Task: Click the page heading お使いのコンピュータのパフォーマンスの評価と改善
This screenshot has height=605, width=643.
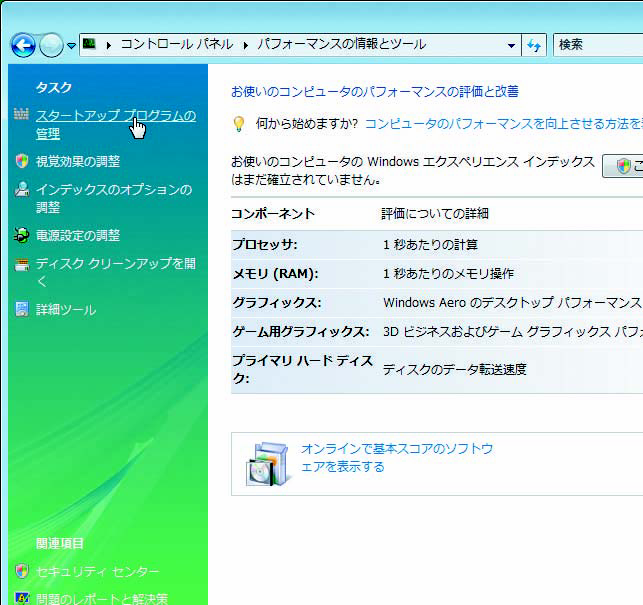Action: (375, 91)
